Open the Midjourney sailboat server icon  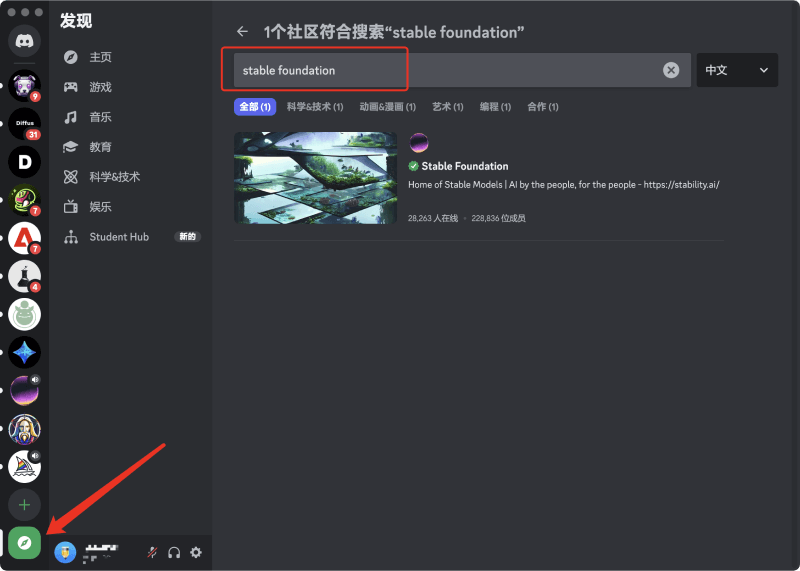(24, 466)
